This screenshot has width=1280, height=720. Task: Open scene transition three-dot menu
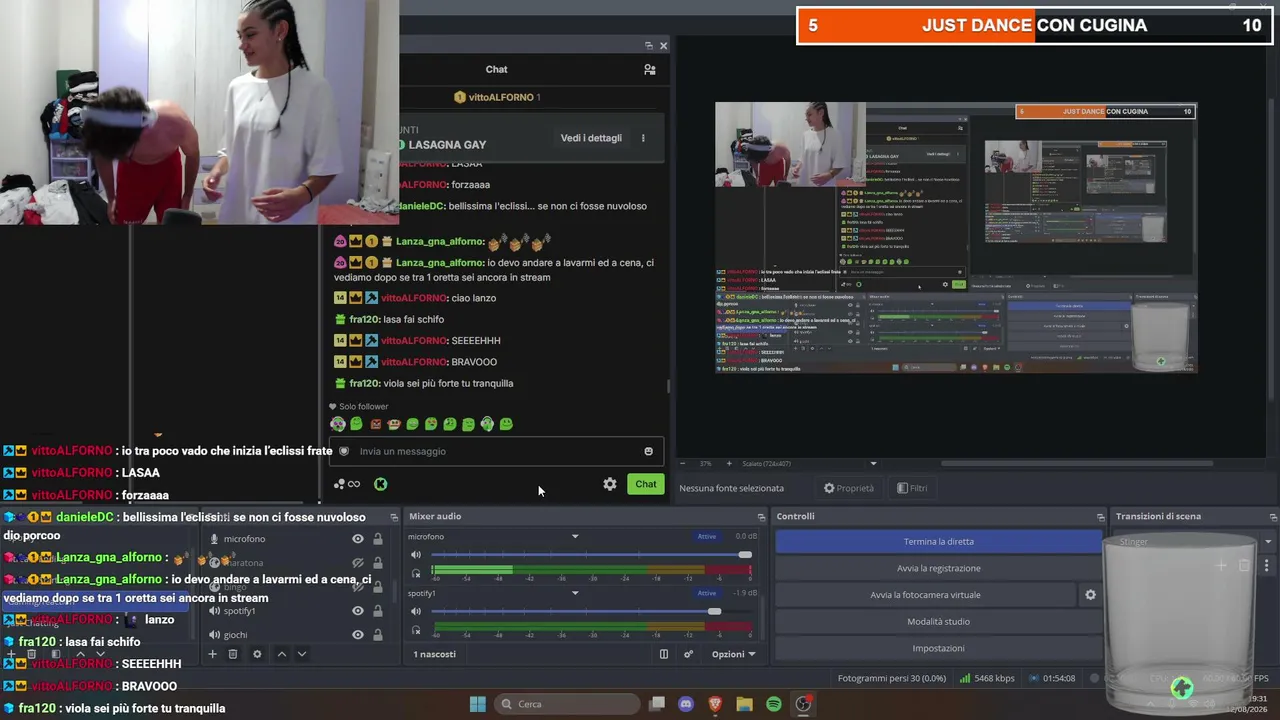pos(1267,566)
